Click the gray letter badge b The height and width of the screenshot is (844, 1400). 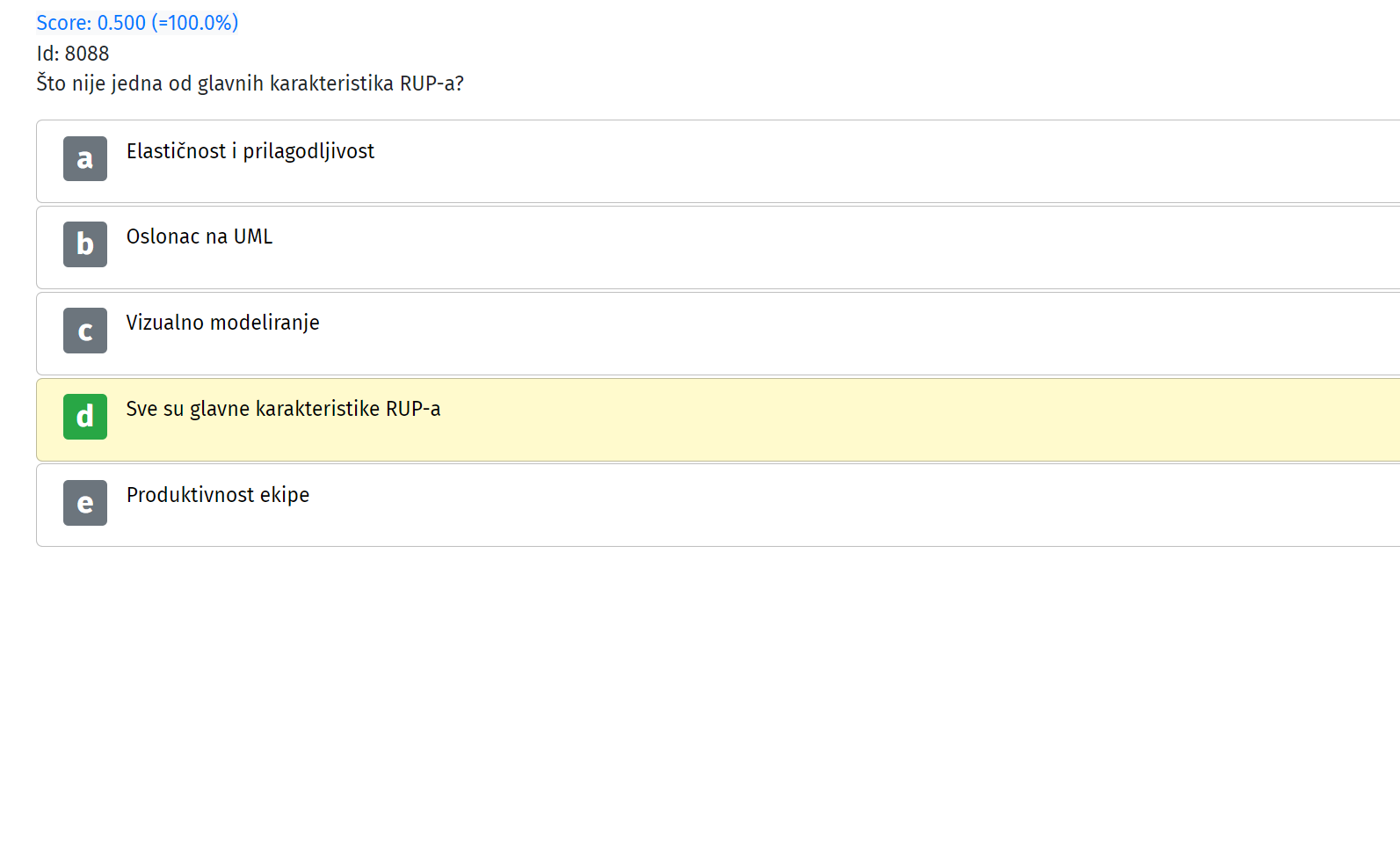click(x=85, y=244)
